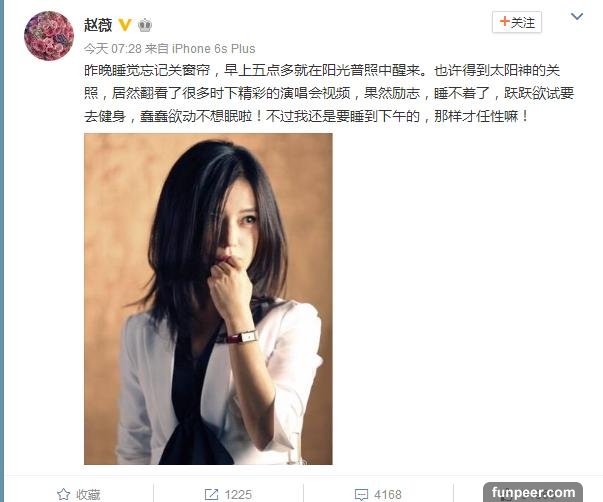Viewport: 603px width, 502px height.
Task: Toggle 收藏 to save this post
Action: click(79, 494)
